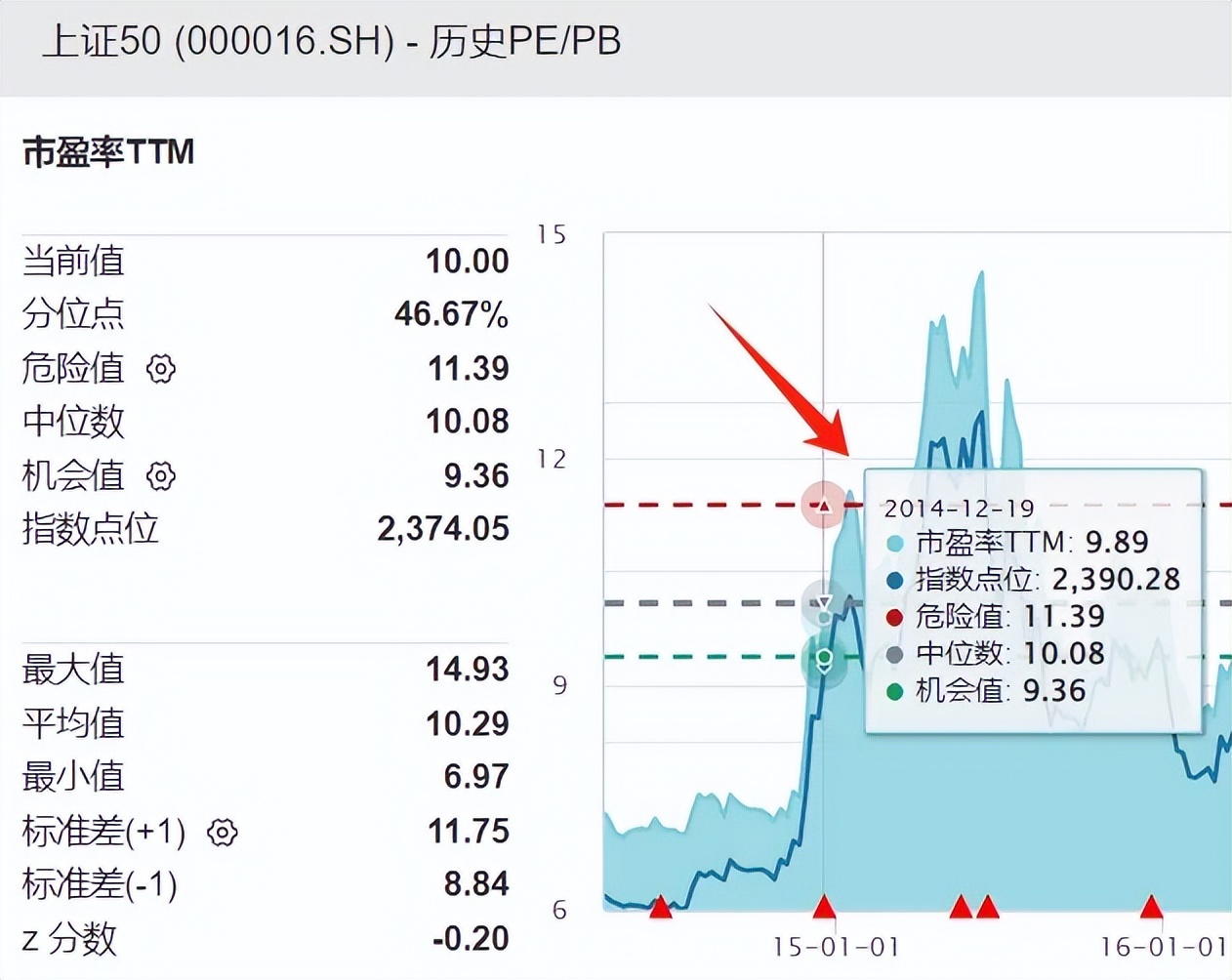The height and width of the screenshot is (980, 1232).
Task: Open the 标准差(+1) settings gear icon
Action: click(x=222, y=833)
